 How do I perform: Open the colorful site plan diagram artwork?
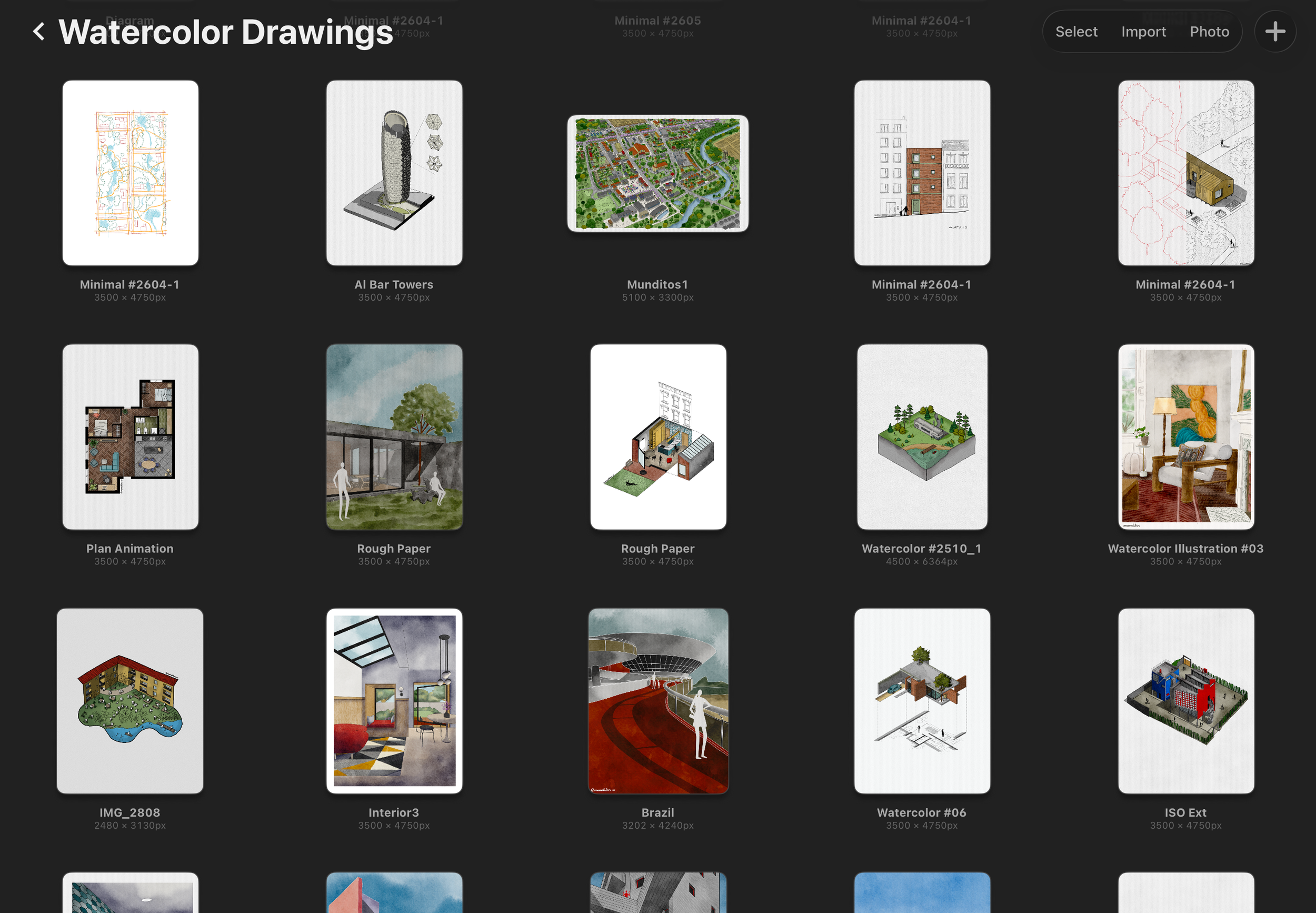click(131, 173)
